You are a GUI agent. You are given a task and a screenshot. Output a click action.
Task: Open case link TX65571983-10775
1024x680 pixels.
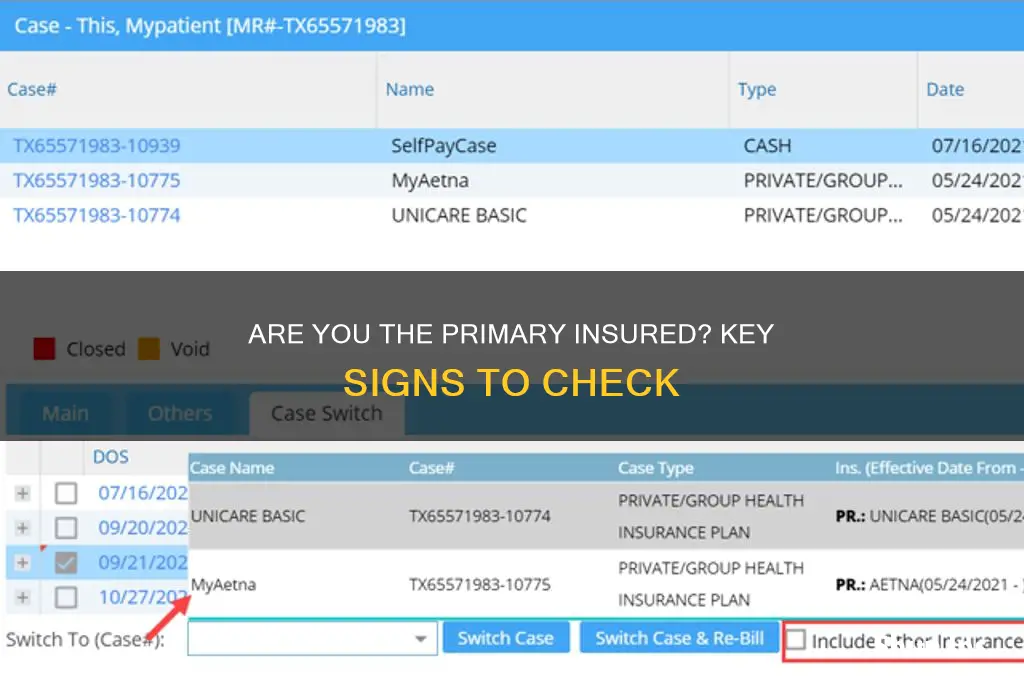tap(97, 180)
